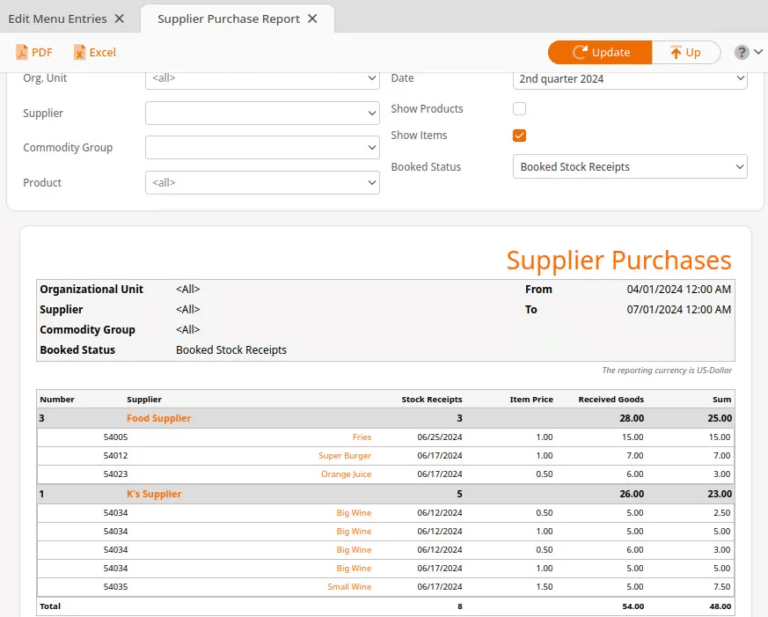Open the Super Burger product link

click(345, 456)
